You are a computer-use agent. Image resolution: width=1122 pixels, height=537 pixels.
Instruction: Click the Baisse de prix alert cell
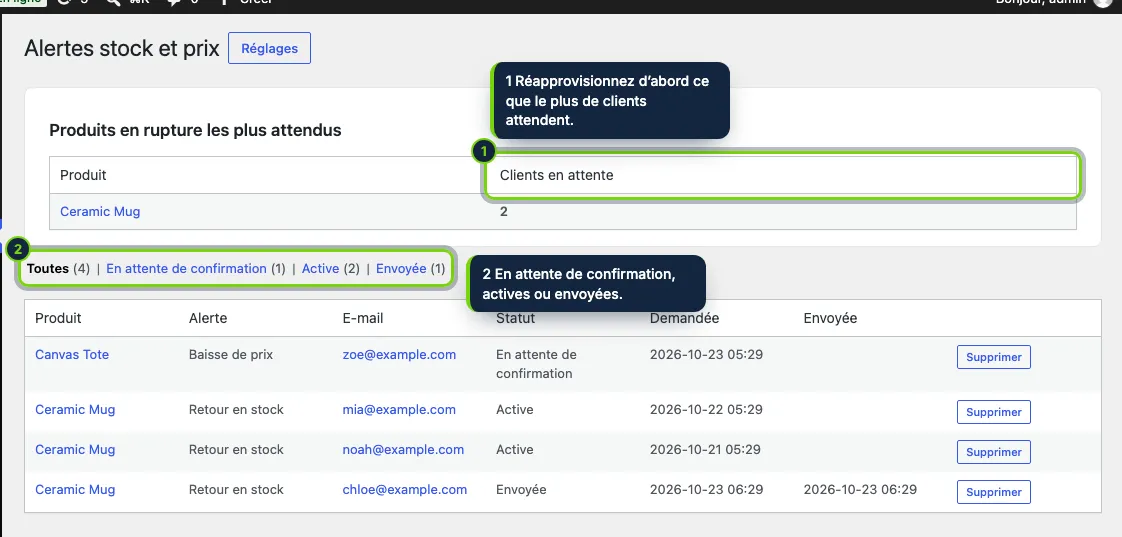tap(230, 354)
